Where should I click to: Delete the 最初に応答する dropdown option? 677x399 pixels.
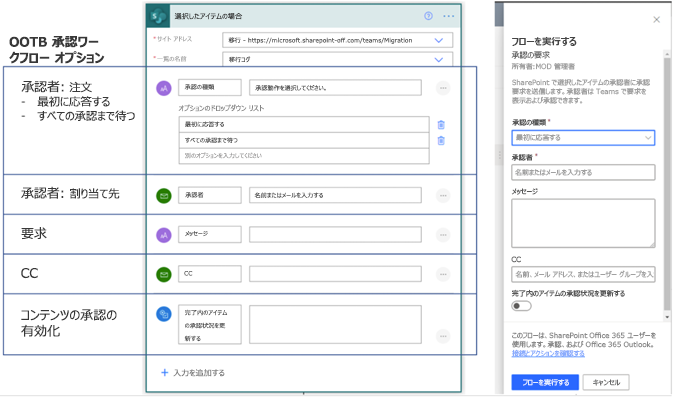coord(441,125)
